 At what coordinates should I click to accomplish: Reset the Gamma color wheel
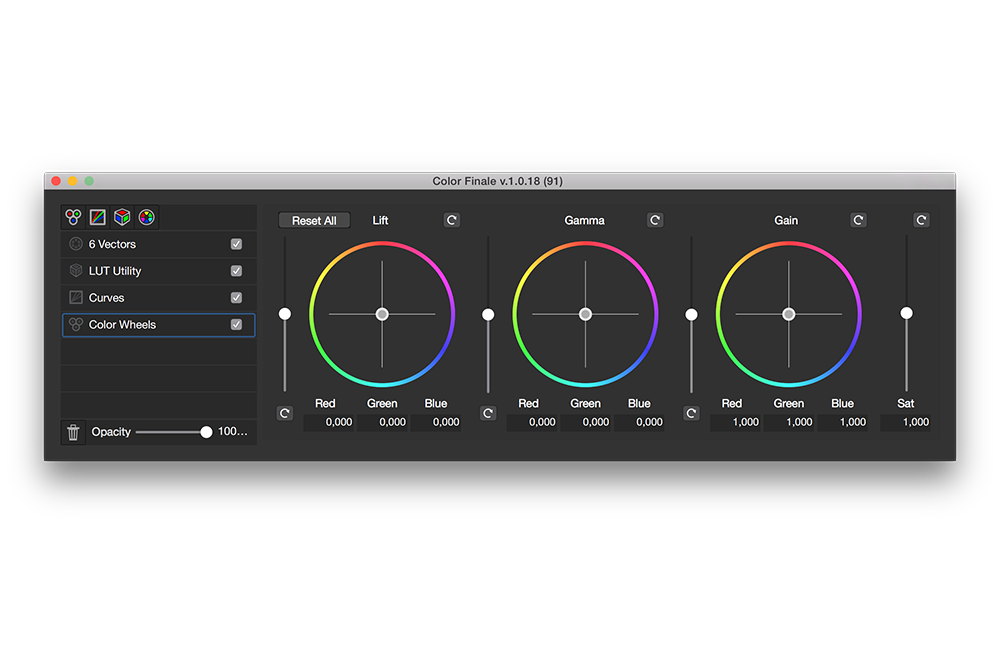click(655, 220)
